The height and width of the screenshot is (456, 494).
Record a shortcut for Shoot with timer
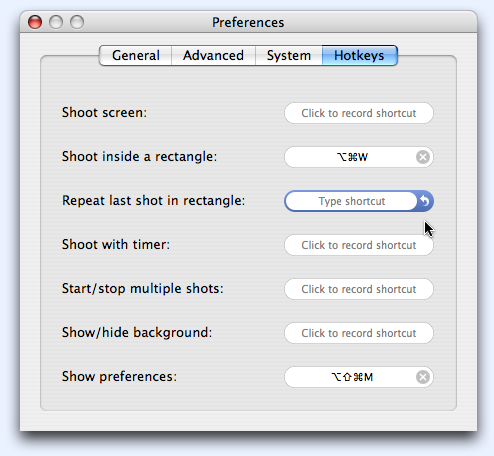[359, 245]
